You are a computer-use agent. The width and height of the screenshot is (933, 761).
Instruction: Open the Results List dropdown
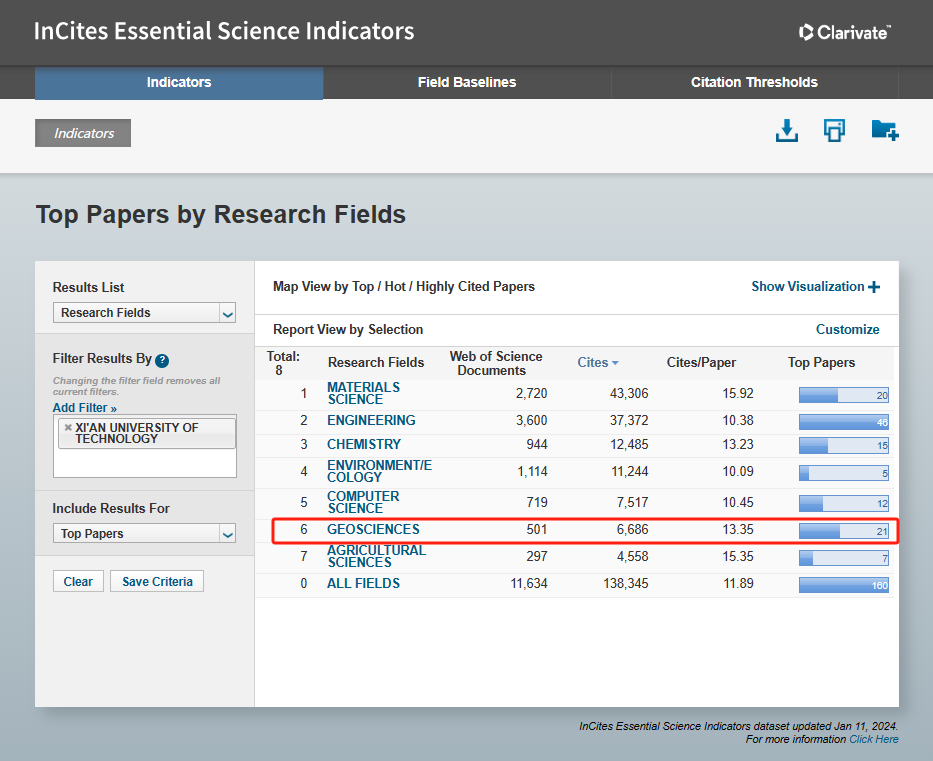pos(144,313)
